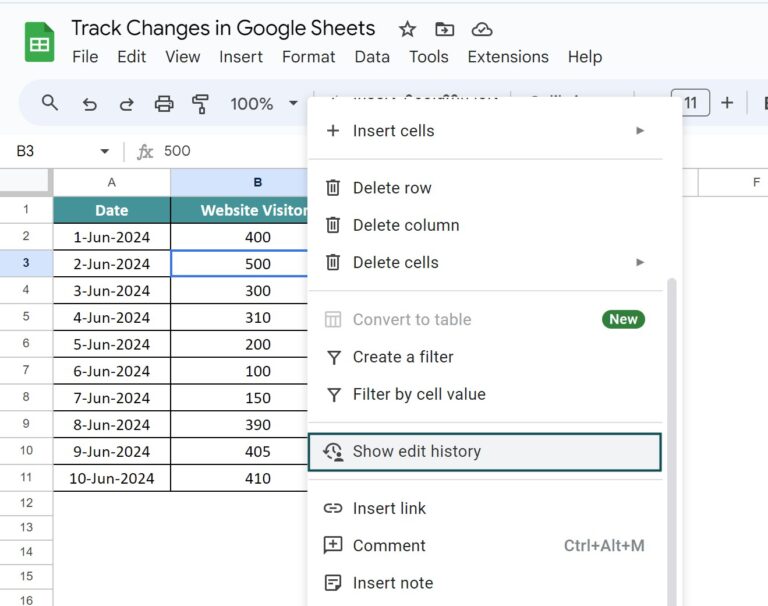Click trash icon beside Delete cells

[333, 262]
